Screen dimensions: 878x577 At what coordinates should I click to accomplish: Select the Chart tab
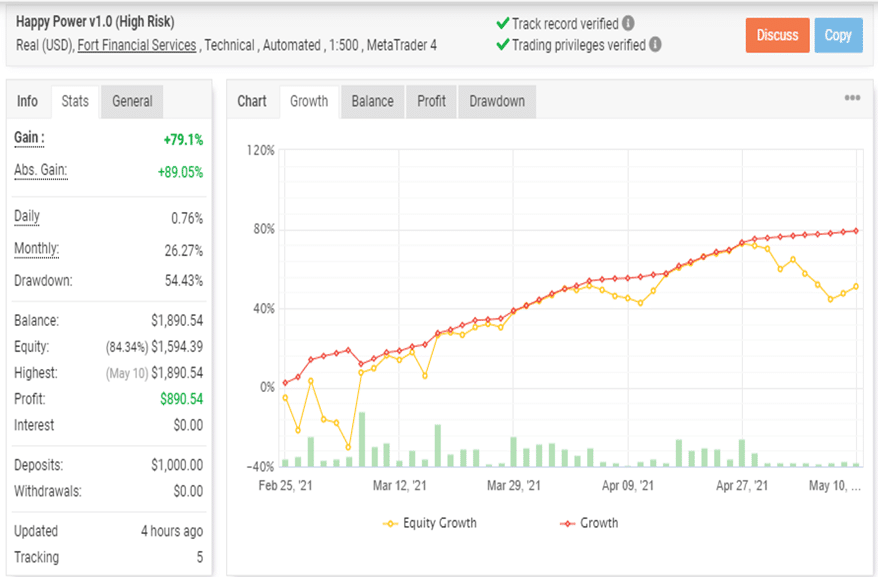(x=252, y=101)
